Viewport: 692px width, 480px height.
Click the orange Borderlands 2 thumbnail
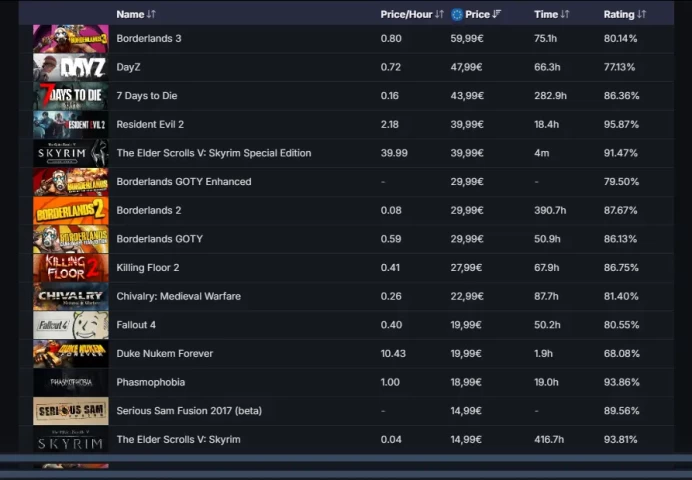click(x=71, y=210)
